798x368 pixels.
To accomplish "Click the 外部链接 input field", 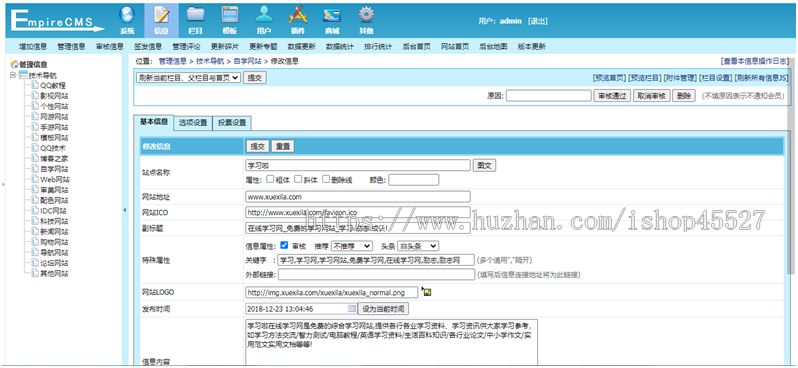I will point(376,275).
